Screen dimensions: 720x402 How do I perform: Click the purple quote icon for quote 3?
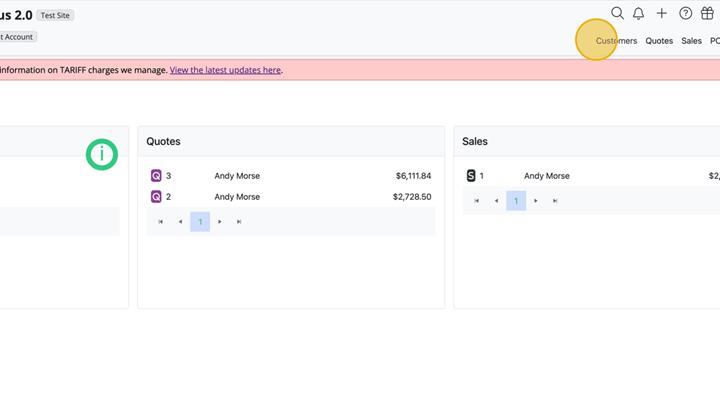click(156, 176)
